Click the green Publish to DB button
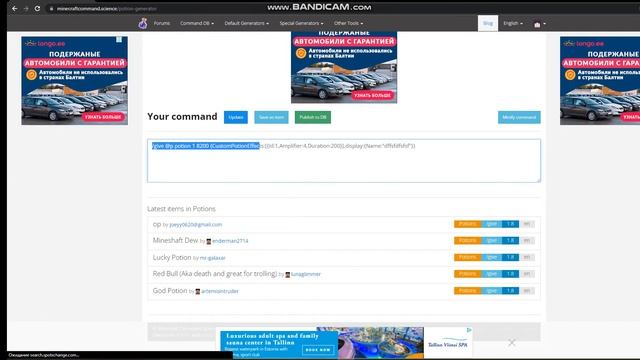The width and height of the screenshot is (640, 360). click(313, 117)
